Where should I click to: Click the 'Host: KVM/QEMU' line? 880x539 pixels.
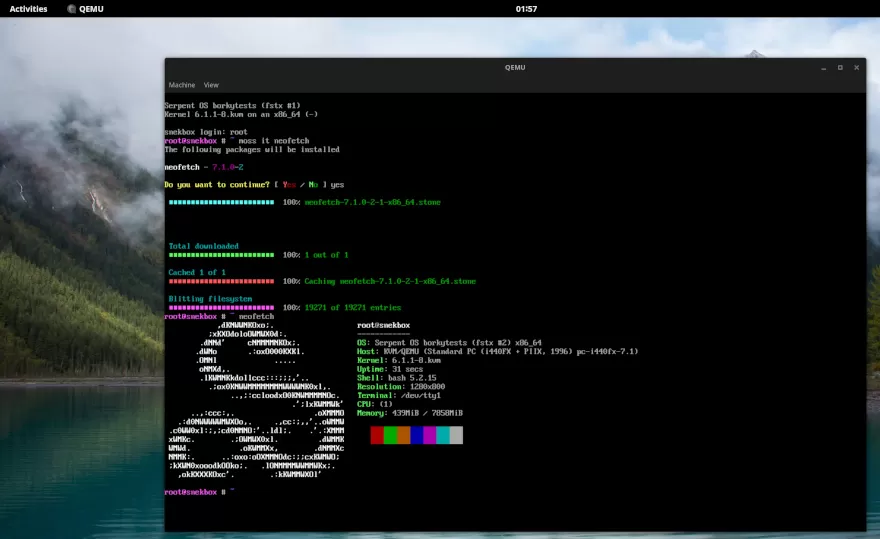tap(498, 351)
